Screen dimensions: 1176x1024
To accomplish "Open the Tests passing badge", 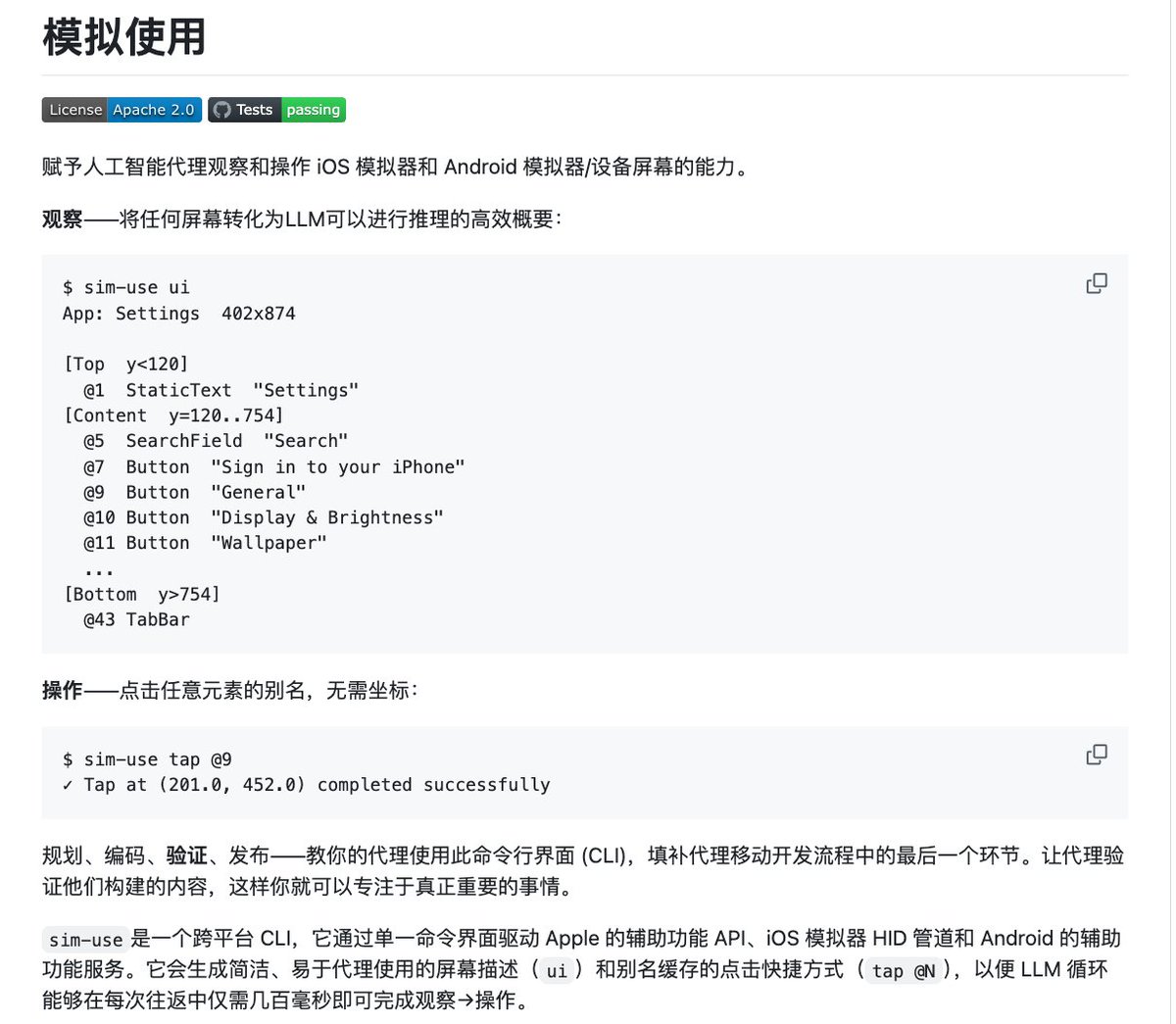I will coord(277,110).
